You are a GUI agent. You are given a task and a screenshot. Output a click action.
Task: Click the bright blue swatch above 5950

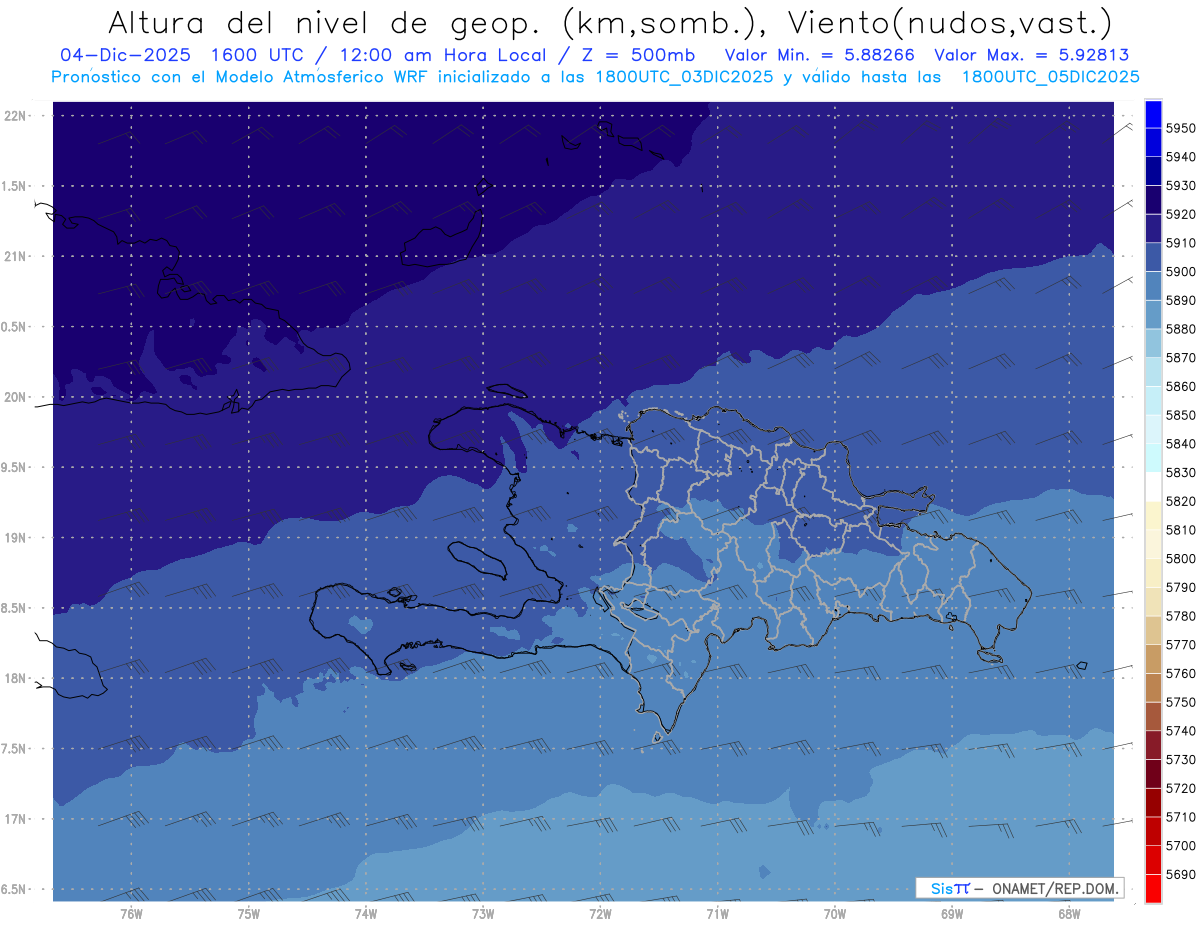[x=1153, y=114]
